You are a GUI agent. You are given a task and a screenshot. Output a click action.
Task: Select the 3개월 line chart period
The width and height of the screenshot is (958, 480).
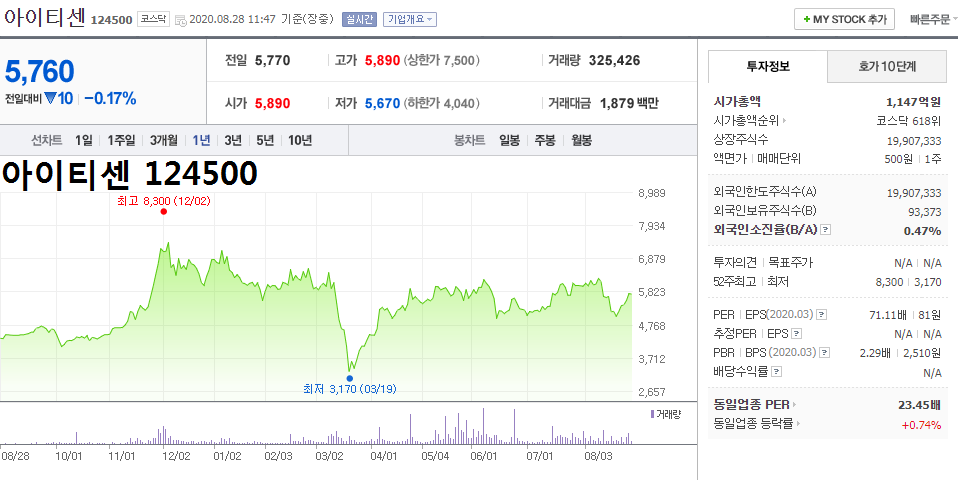point(164,140)
